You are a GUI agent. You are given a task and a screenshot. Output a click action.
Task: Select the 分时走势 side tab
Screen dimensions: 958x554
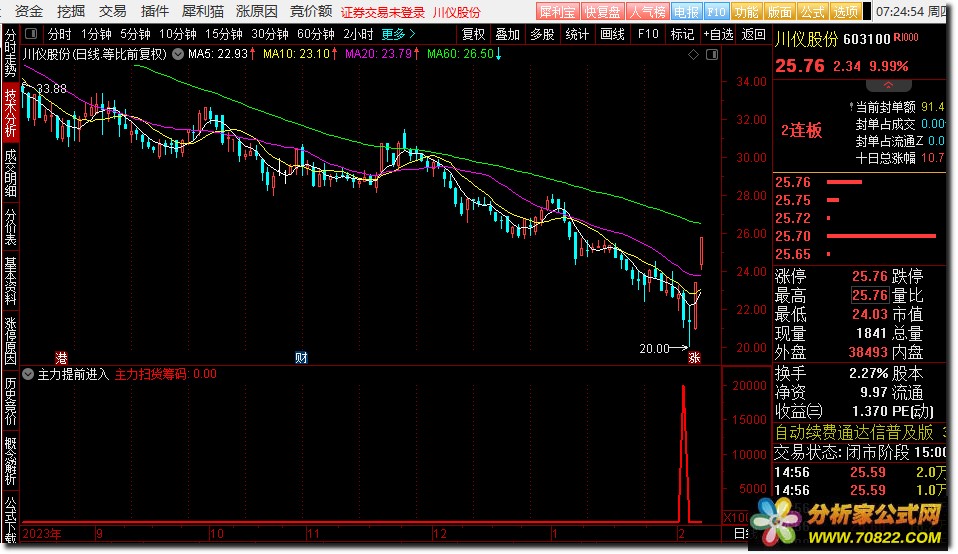[x=10, y=54]
